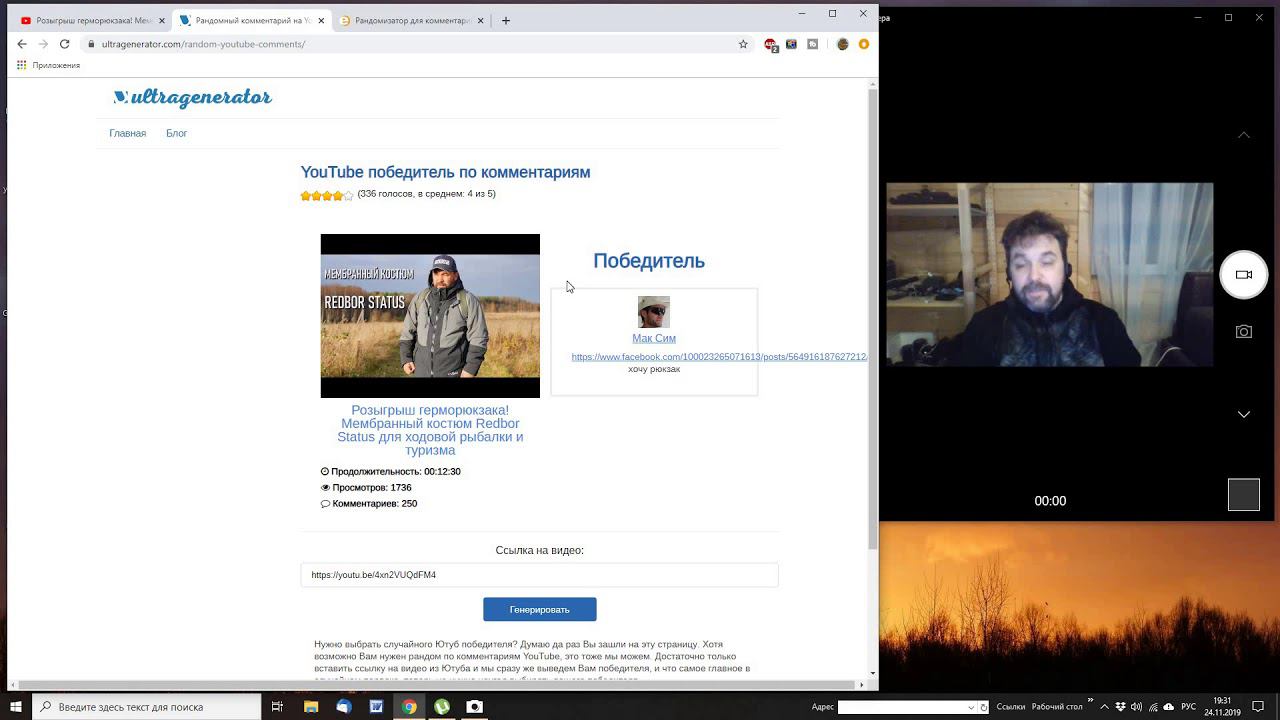Image resolution: width=1280 pixels, height=720 pixels.
Task: Click the Генерировать button
Action: click(539, 609)
